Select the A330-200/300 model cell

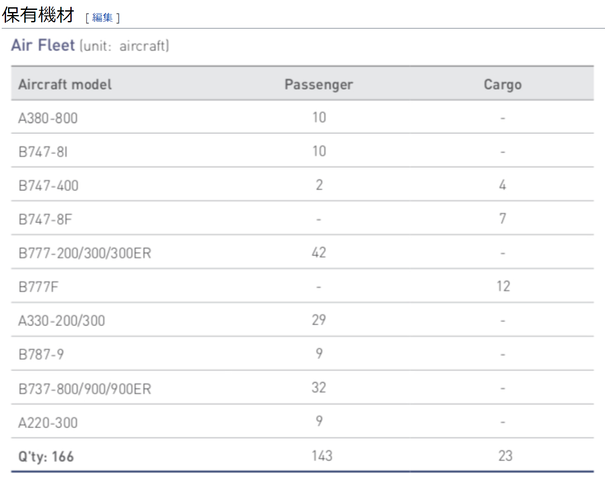(x=61, y=321)
